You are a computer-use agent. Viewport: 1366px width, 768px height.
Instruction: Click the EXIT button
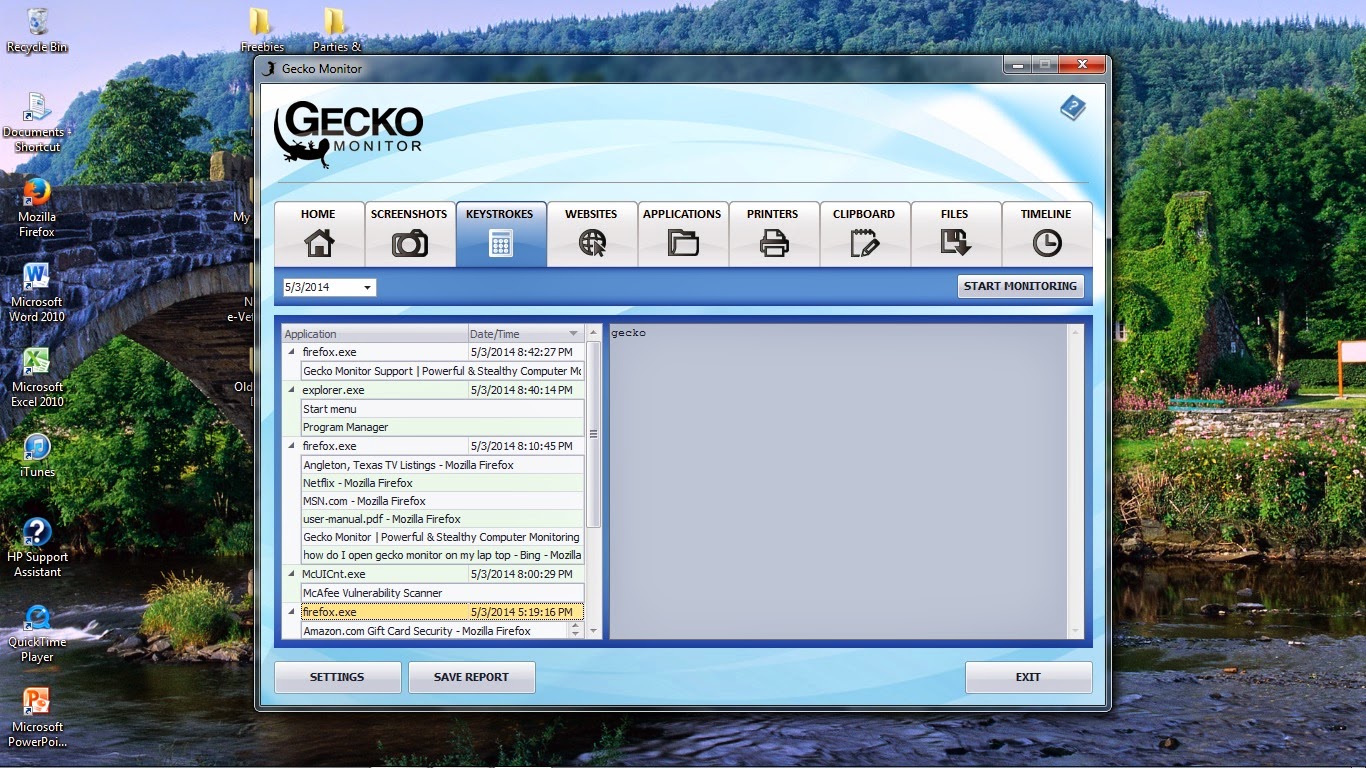(x=1028, y=677)
